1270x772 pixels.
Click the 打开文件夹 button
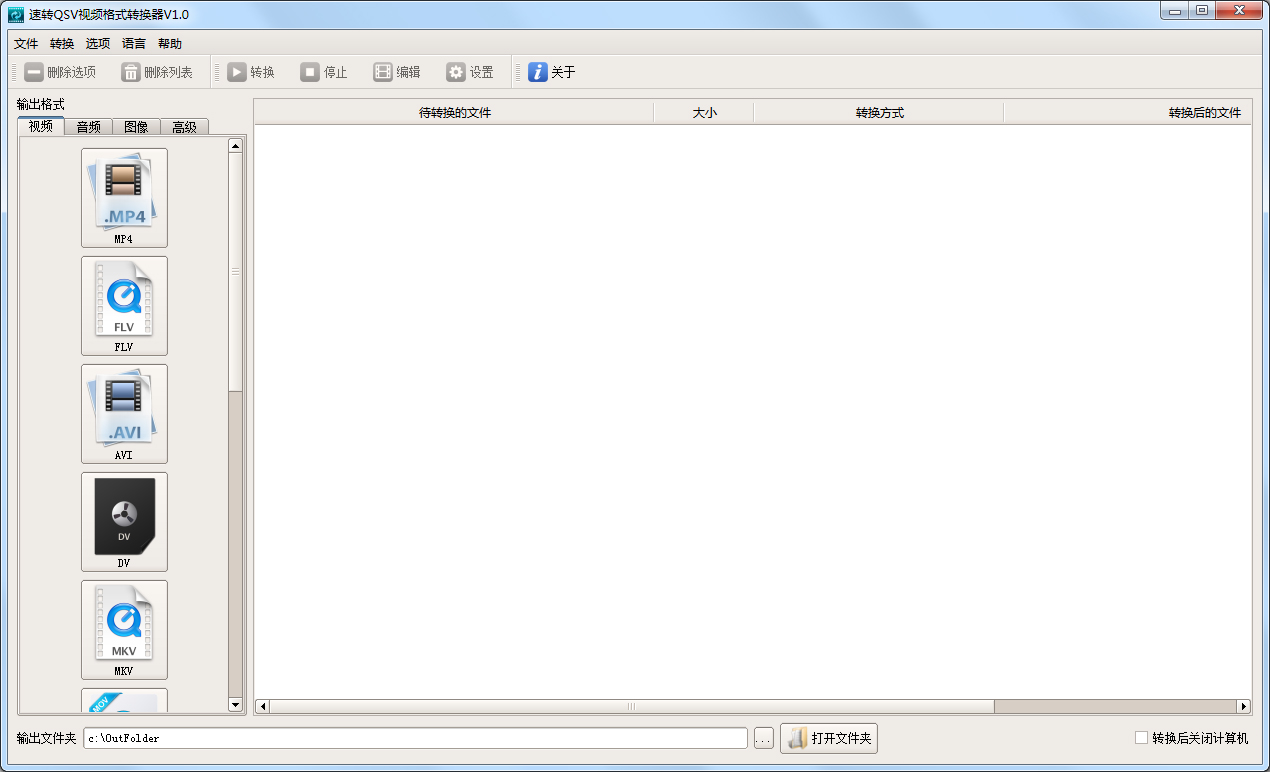click(x=829, y=739)
